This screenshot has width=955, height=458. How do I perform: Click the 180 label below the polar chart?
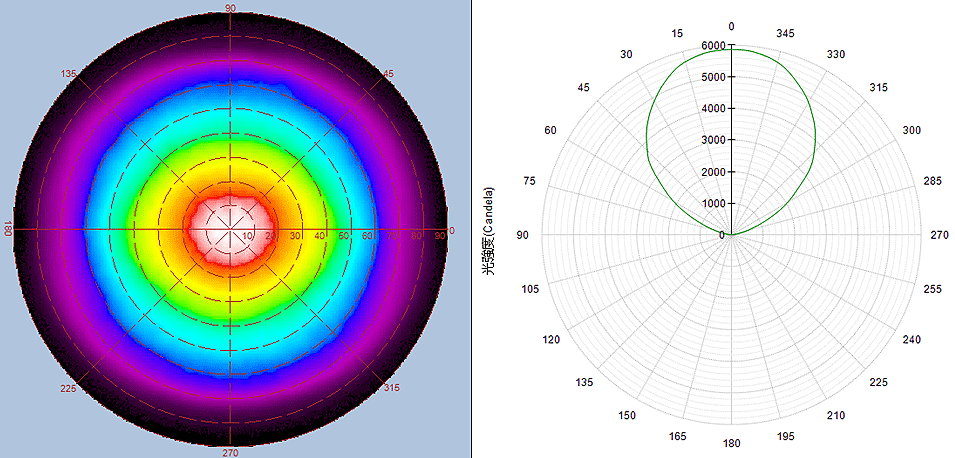click(x=731, y=443)
